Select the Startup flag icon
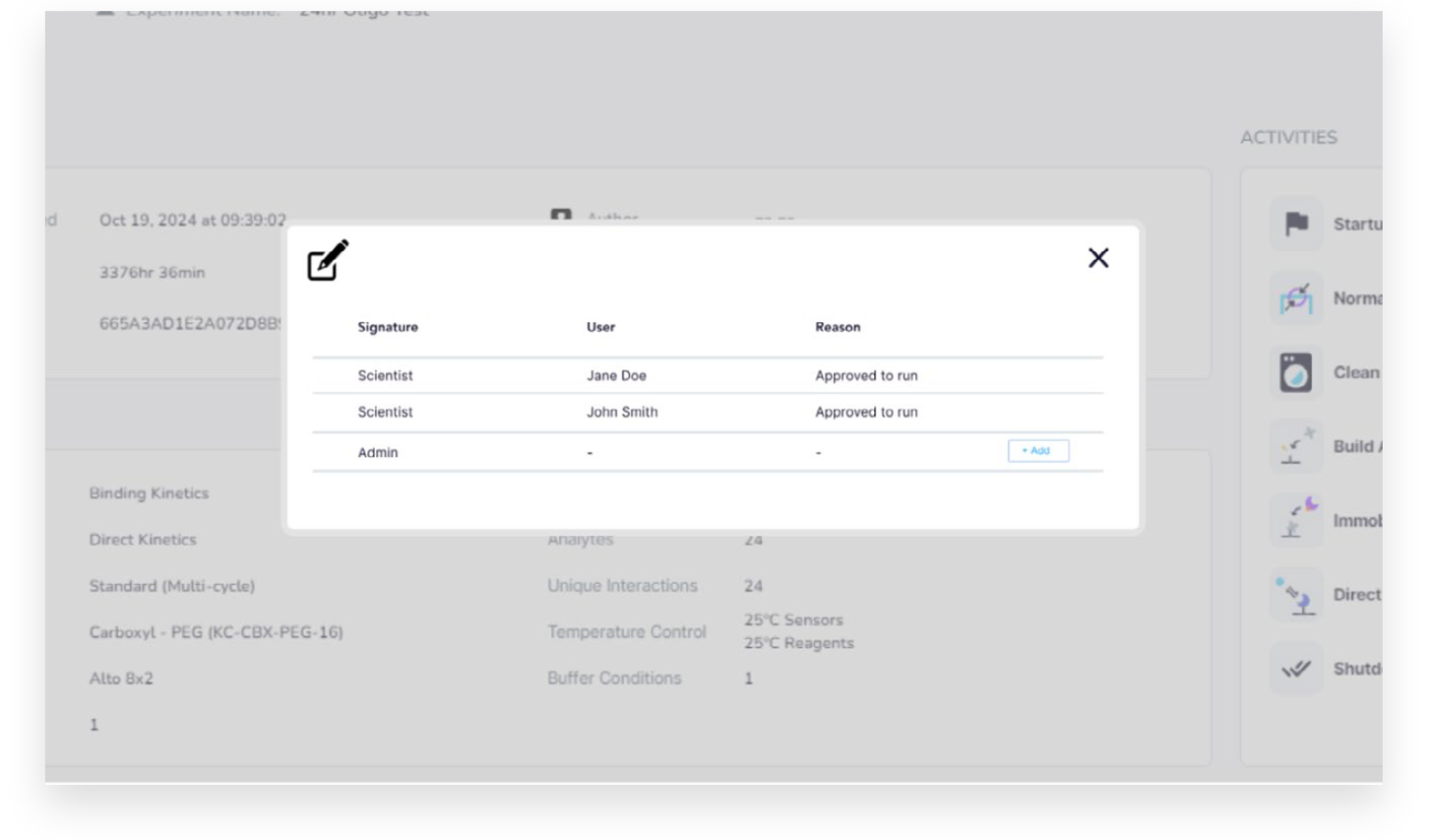1436x840 pixels. pyautogui.click(x=1296, y=224)
